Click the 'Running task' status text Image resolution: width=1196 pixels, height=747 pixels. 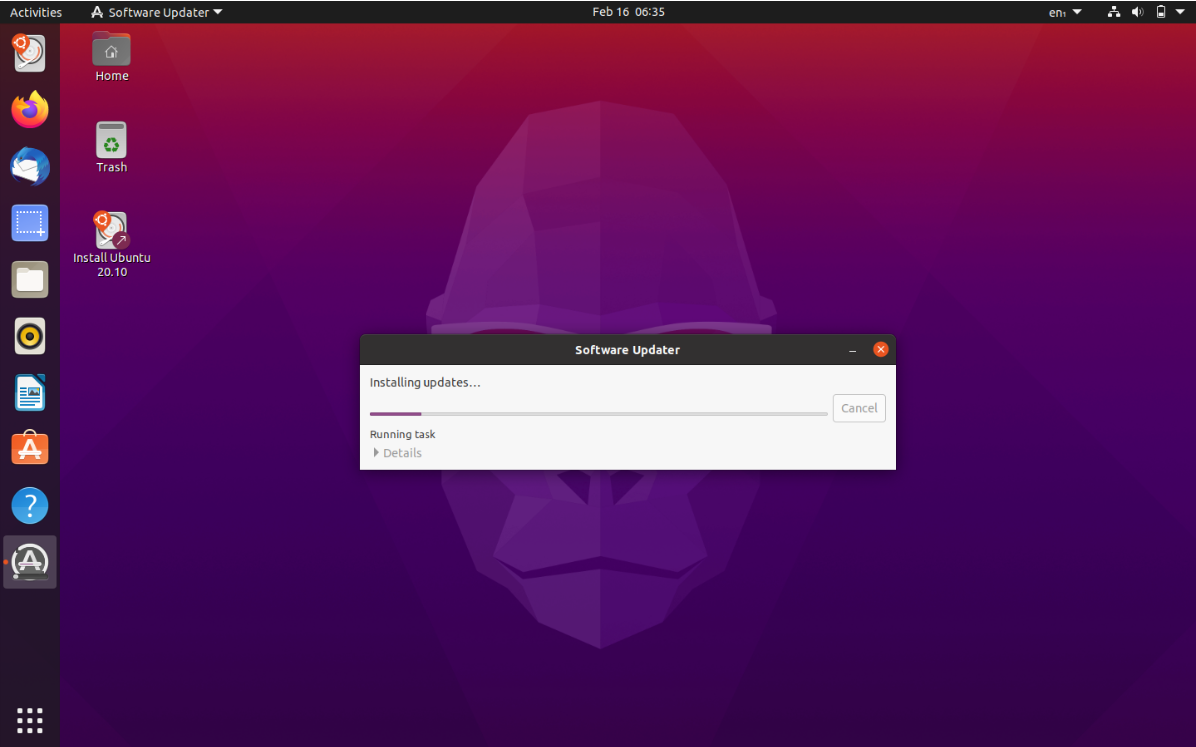(x=403, y=434)
